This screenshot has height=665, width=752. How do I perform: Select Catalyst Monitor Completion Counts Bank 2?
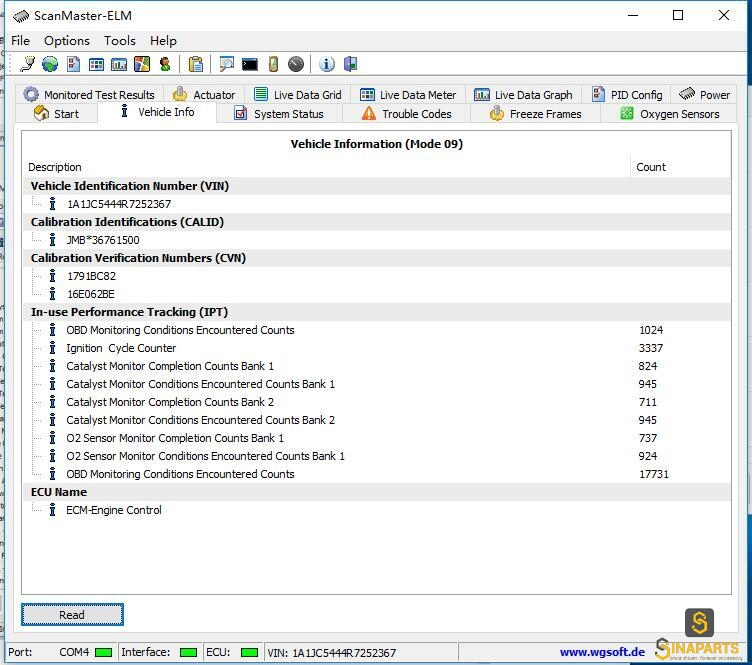(x=170, y=402)
